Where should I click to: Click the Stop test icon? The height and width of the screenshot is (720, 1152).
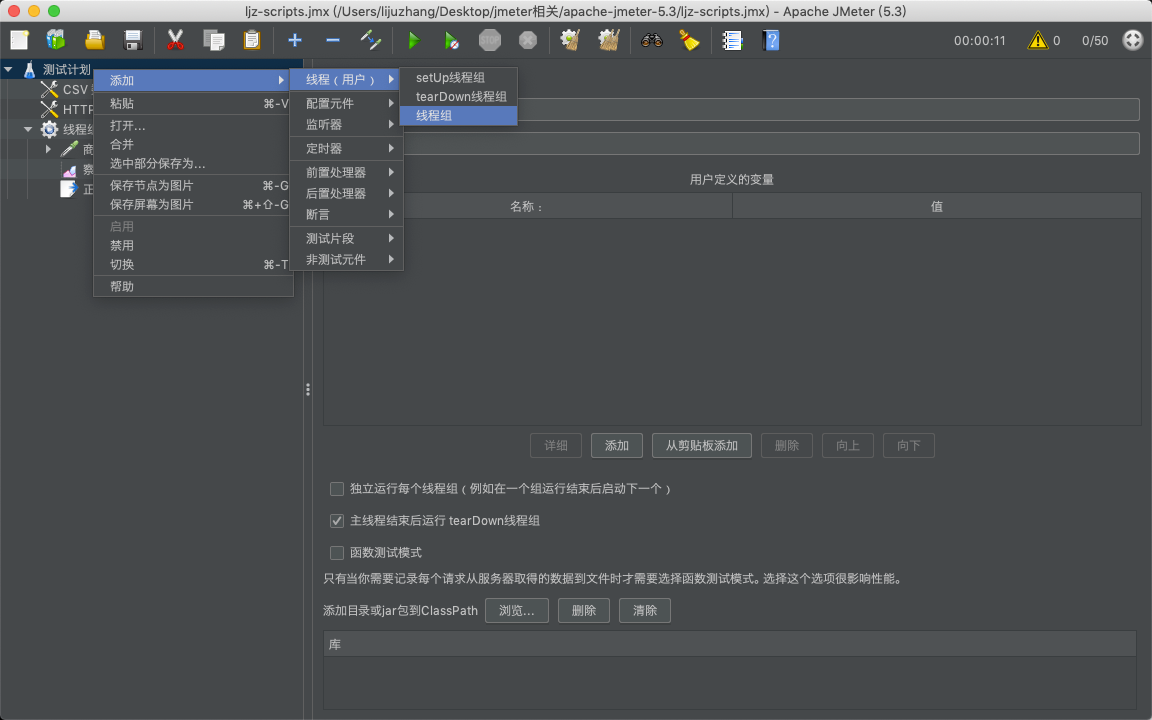click(490, 40)
